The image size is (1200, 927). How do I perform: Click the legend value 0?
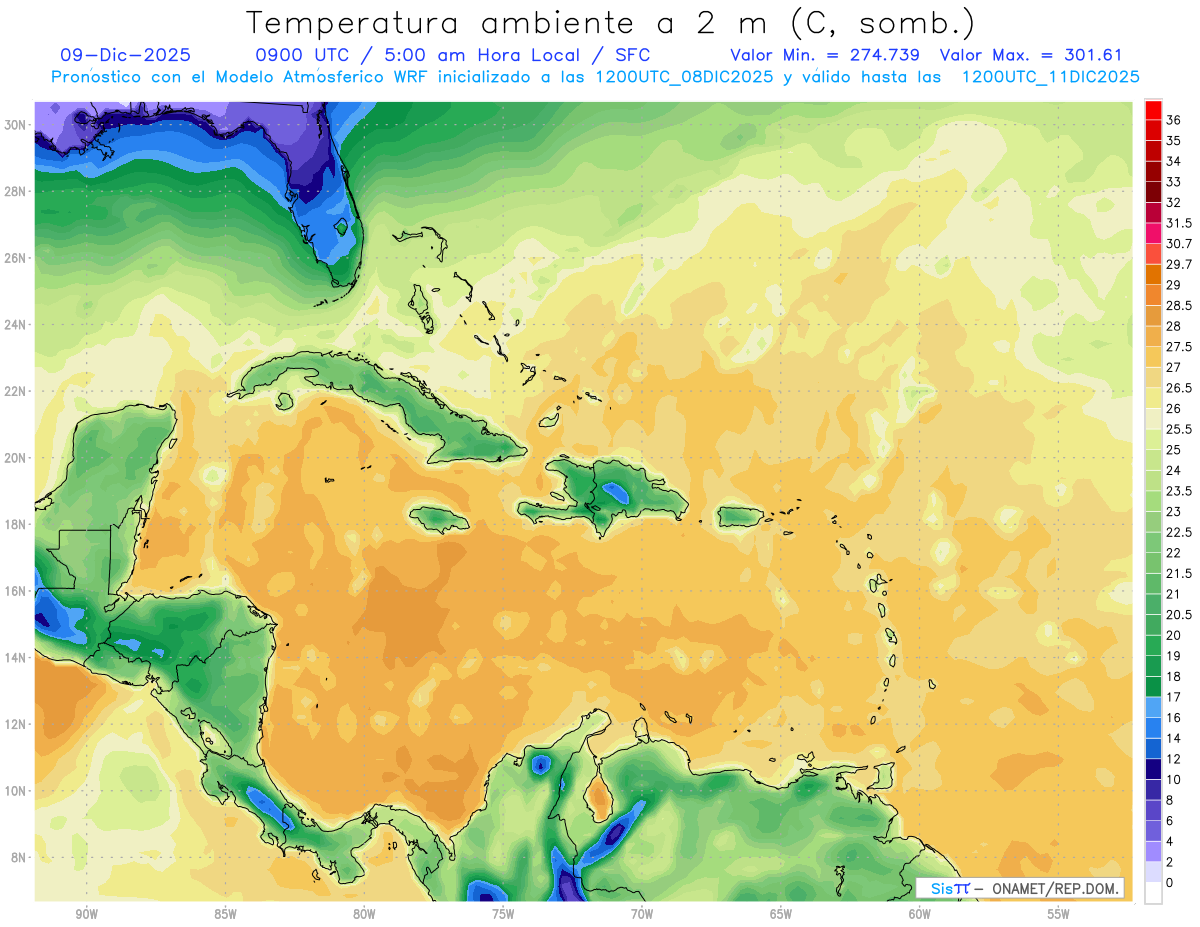(1169, 883)
